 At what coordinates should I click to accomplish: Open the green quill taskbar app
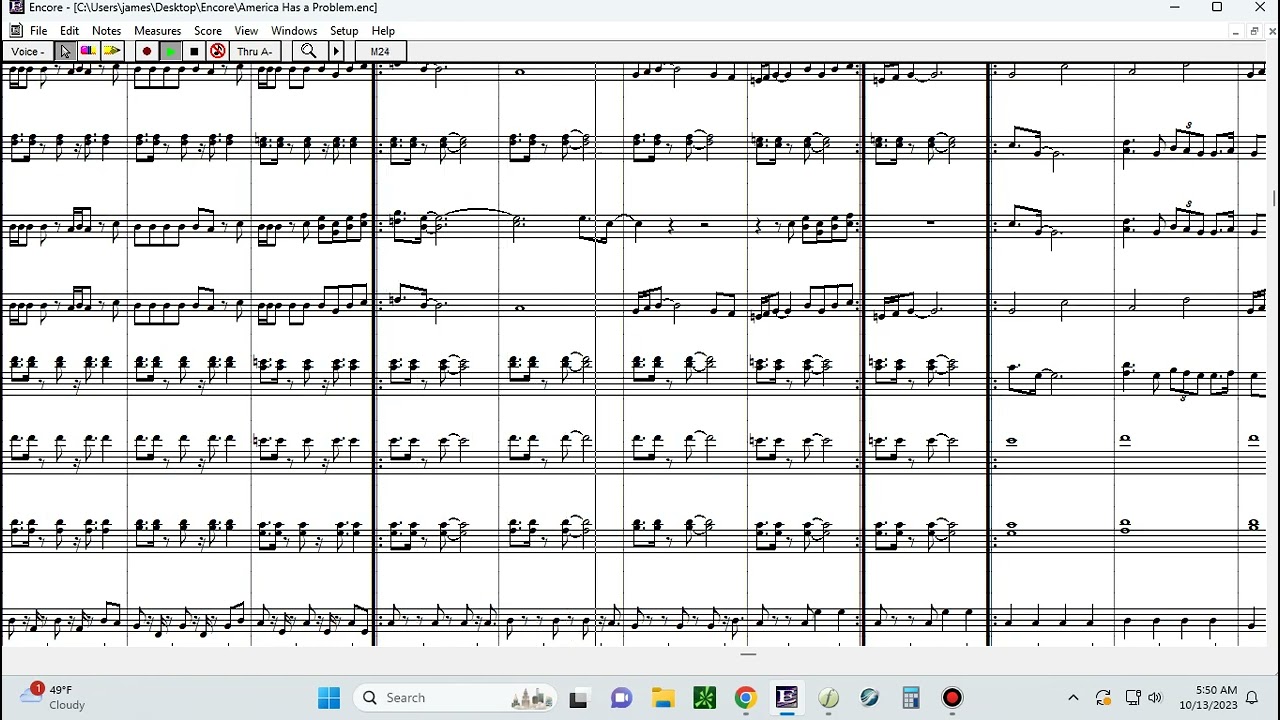(829, 698)
